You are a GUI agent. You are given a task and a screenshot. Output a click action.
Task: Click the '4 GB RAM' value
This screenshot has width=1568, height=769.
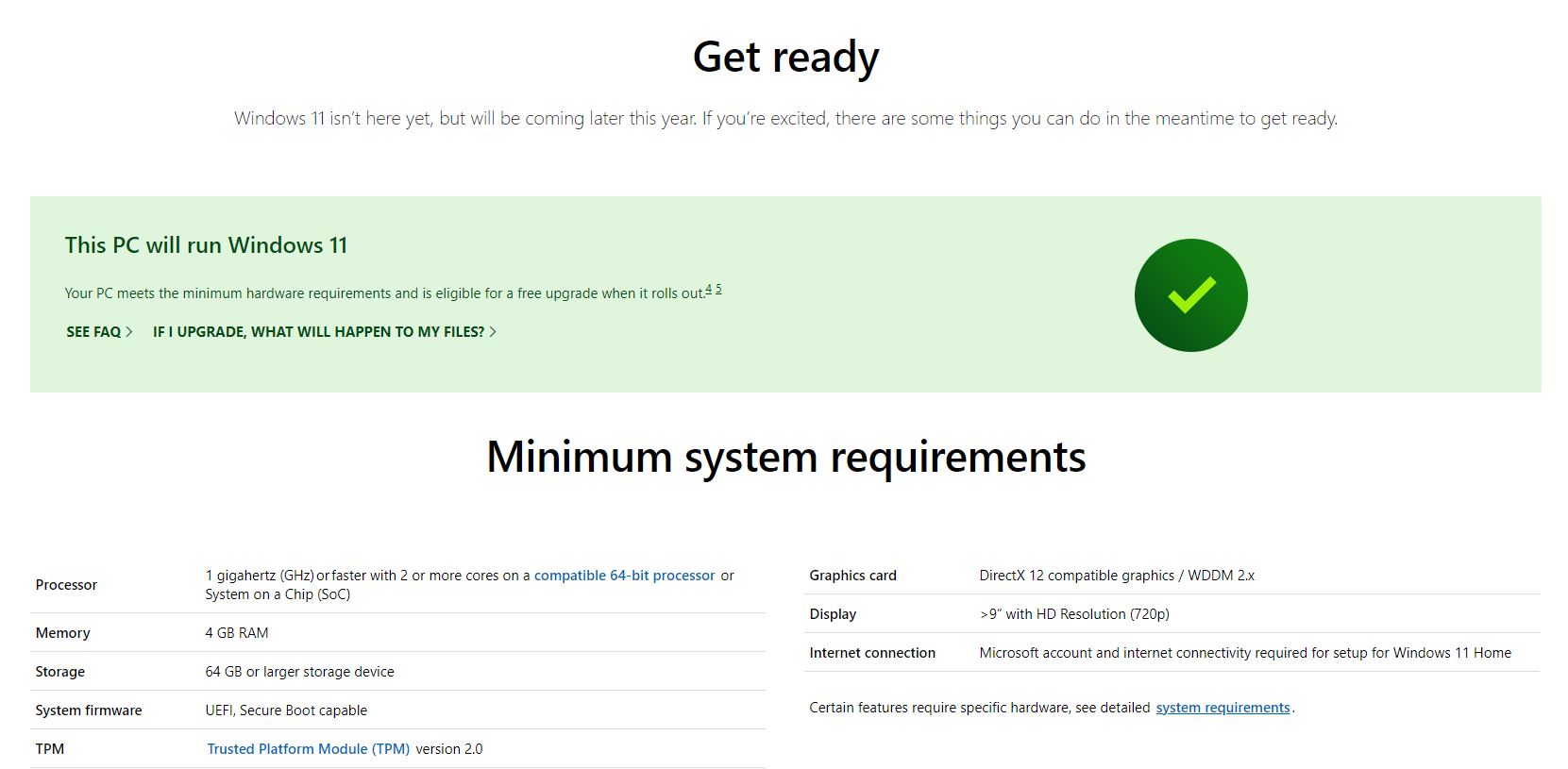(x=237, y=633)
